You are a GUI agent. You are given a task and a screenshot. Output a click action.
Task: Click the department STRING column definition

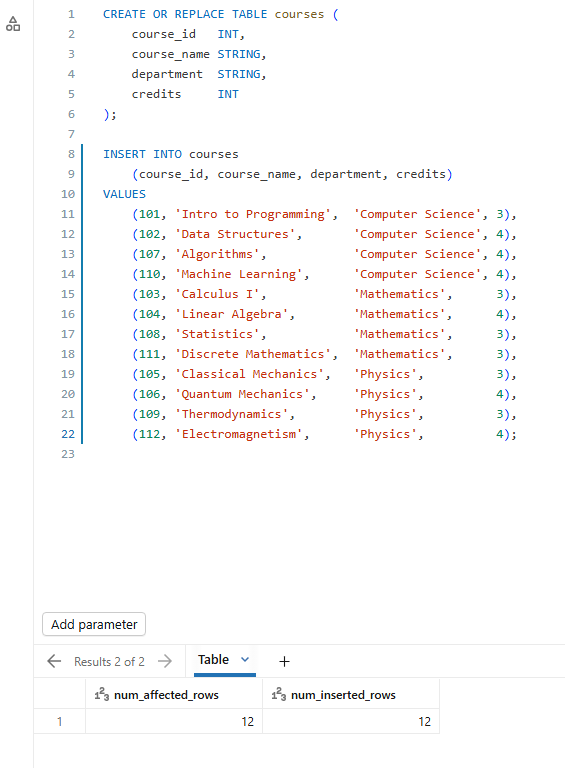(199, 74)
